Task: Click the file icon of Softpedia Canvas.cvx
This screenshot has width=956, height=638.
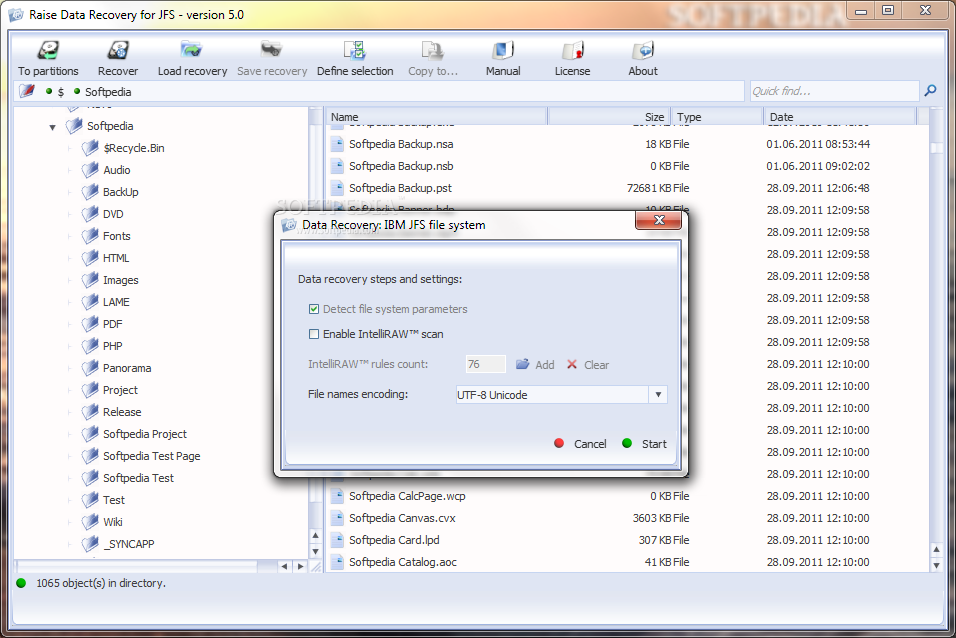Action: 337,518
